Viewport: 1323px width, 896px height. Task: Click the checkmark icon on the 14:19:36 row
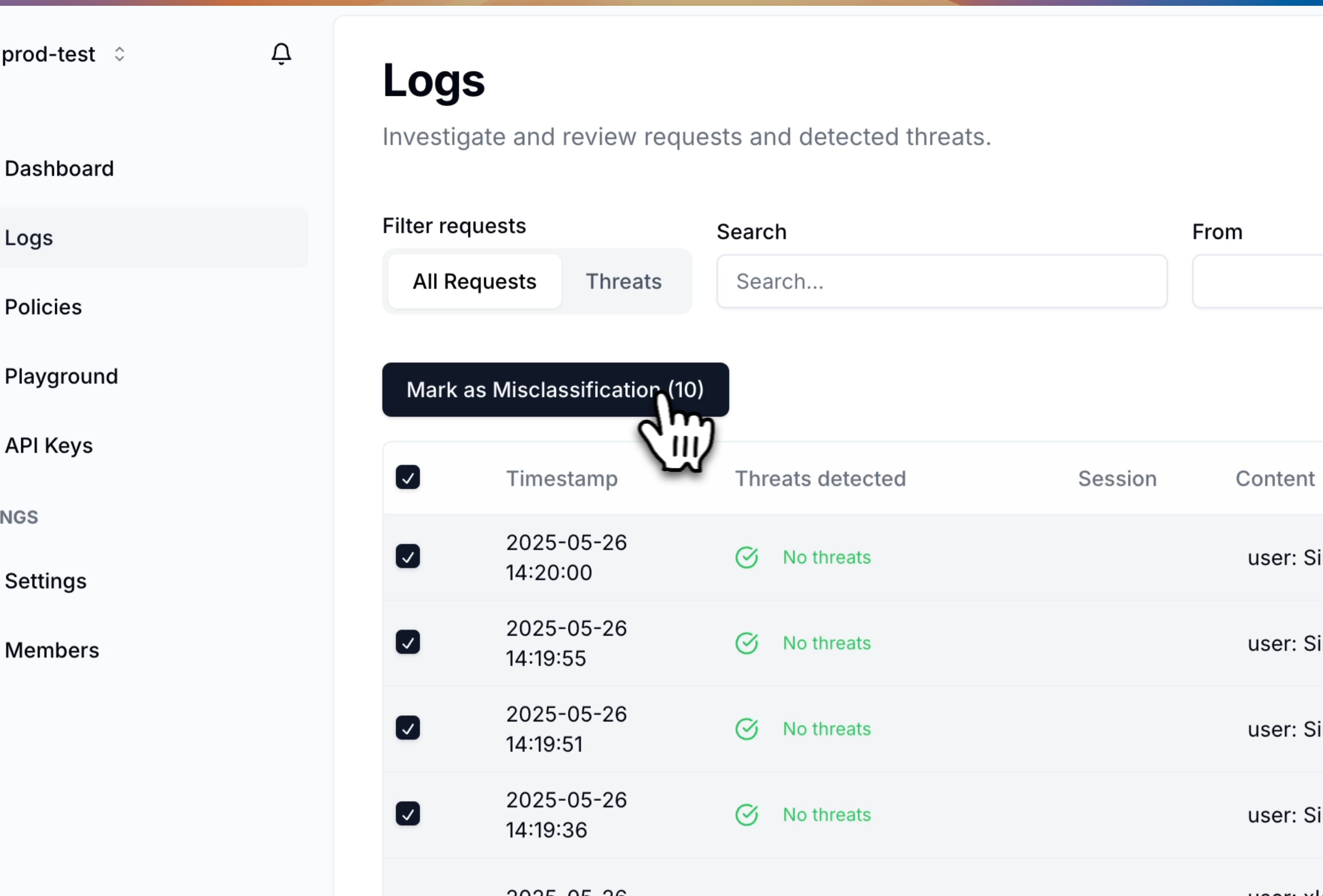point(408,814)
